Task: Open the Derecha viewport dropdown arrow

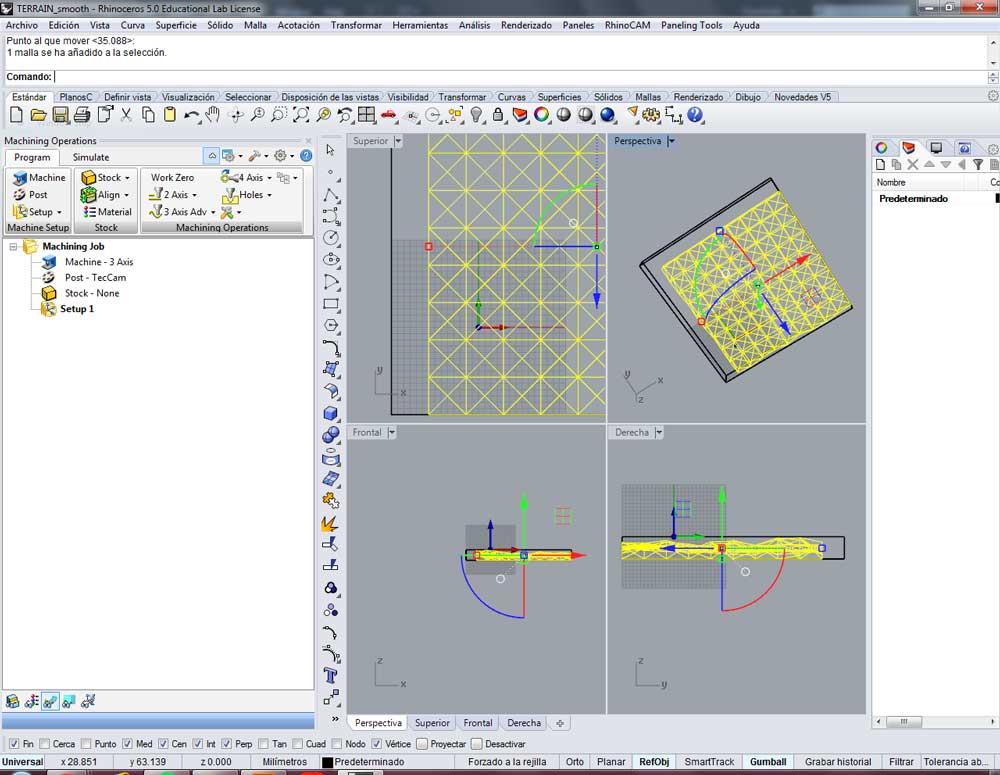Action: (659, 432)
